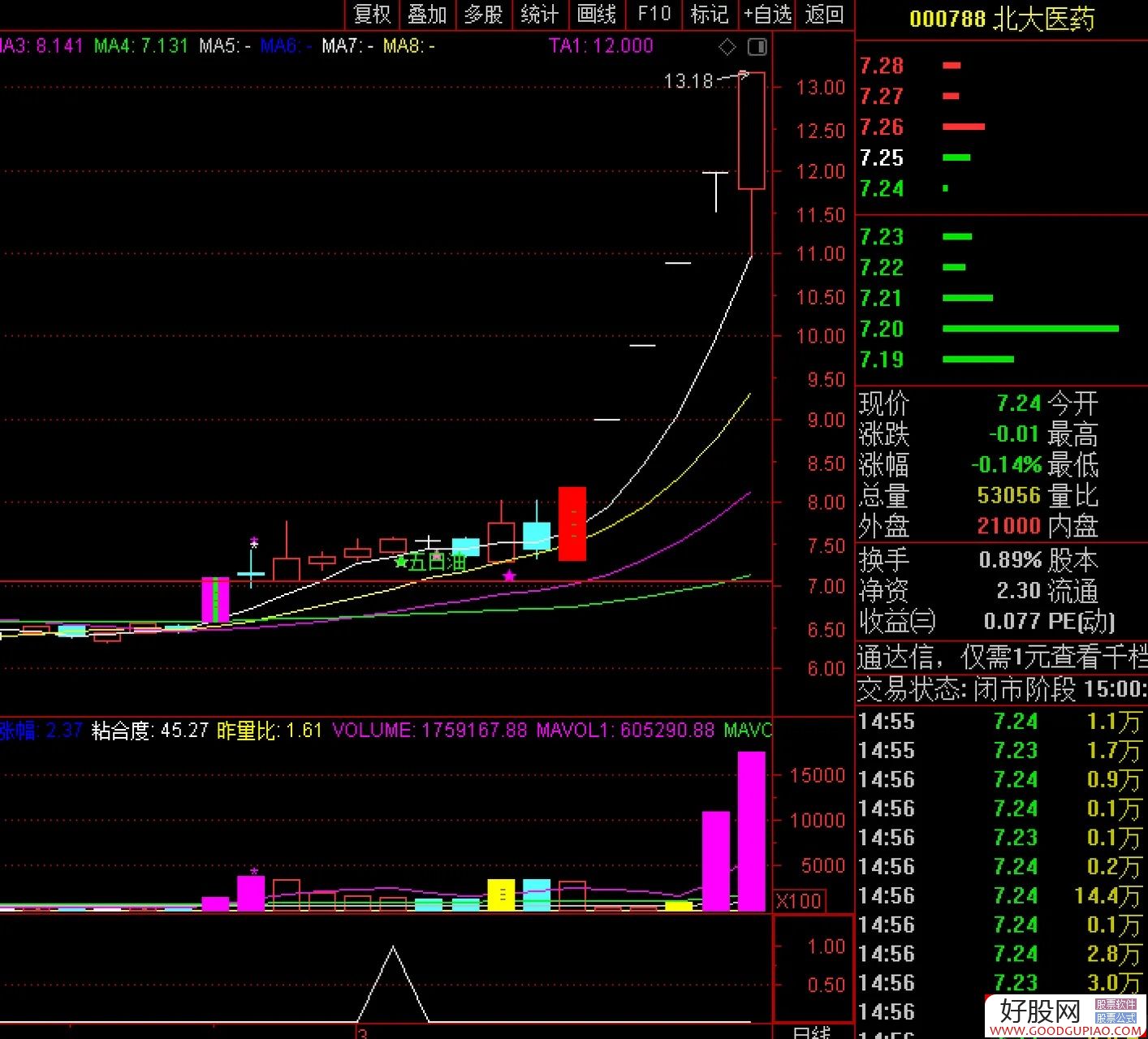The height and width of the screenshot is (1039, 1148).
Task: Click the 日线 period label
Action: [811, 1032]
